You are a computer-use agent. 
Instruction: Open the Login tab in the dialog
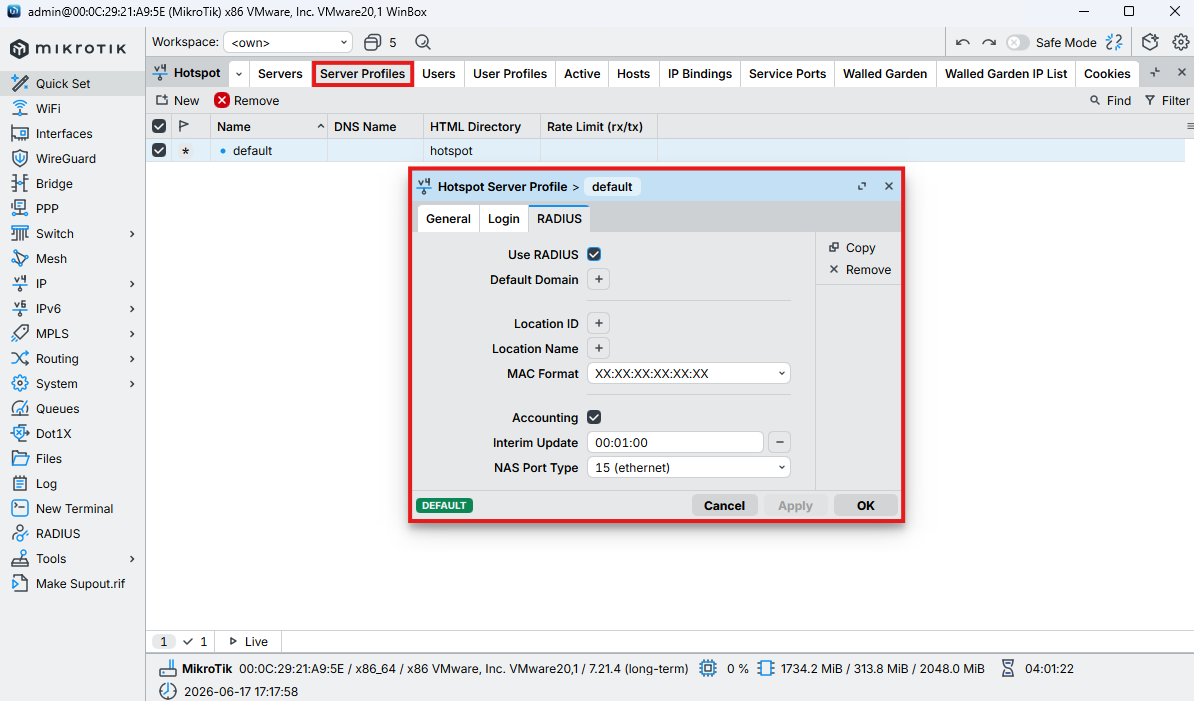point(503,218)
